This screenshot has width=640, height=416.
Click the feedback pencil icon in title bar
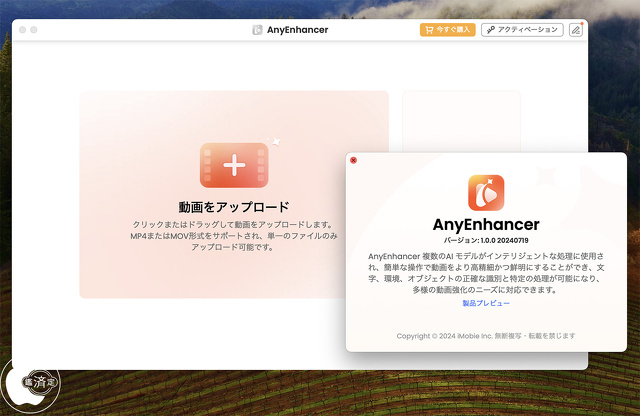576,30
